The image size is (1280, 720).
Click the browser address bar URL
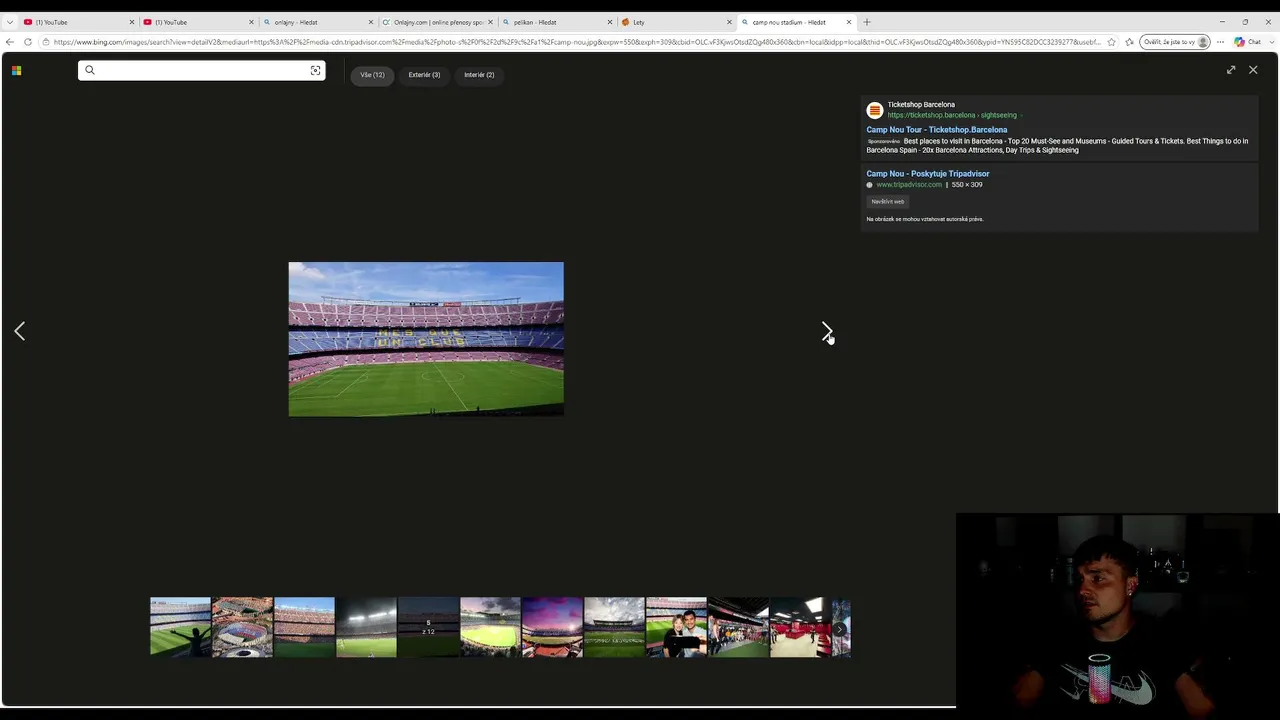(575, 42)
